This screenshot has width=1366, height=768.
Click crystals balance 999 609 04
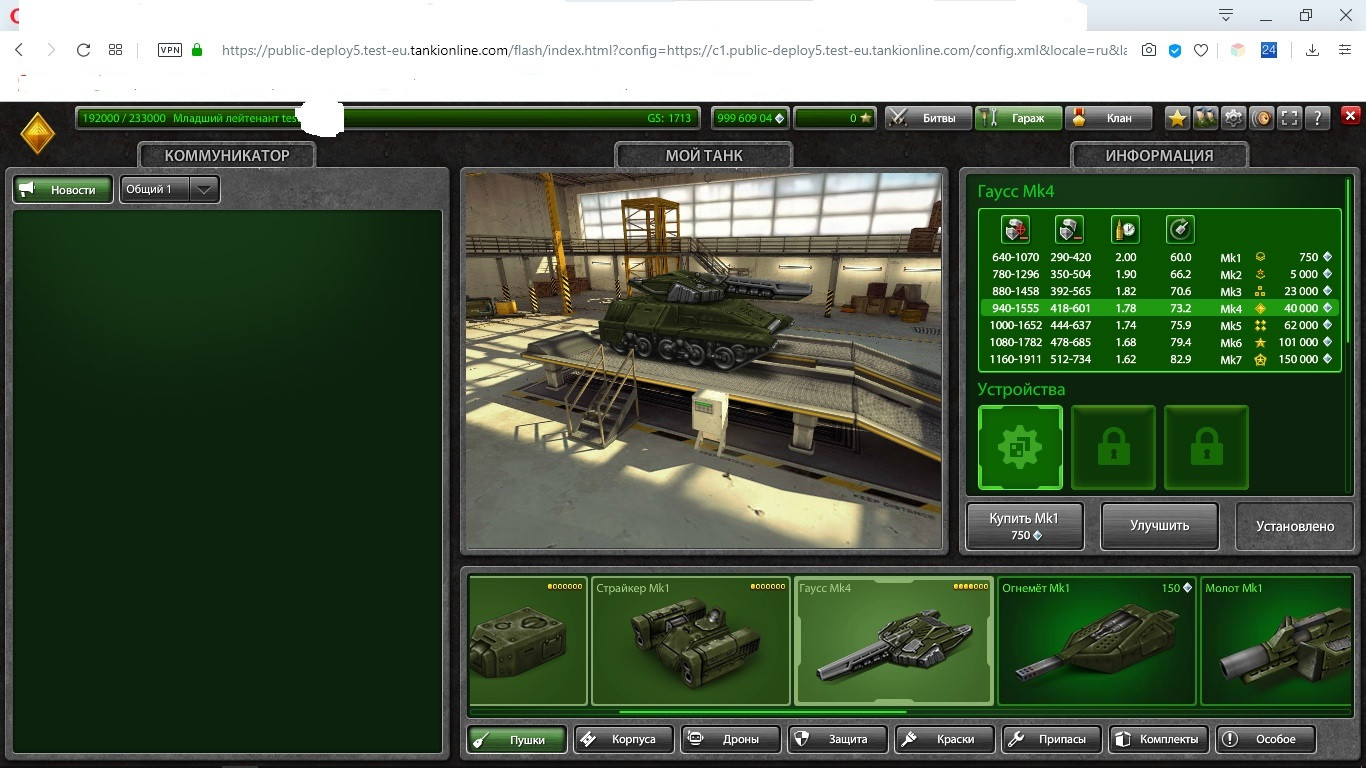(750, 118)
